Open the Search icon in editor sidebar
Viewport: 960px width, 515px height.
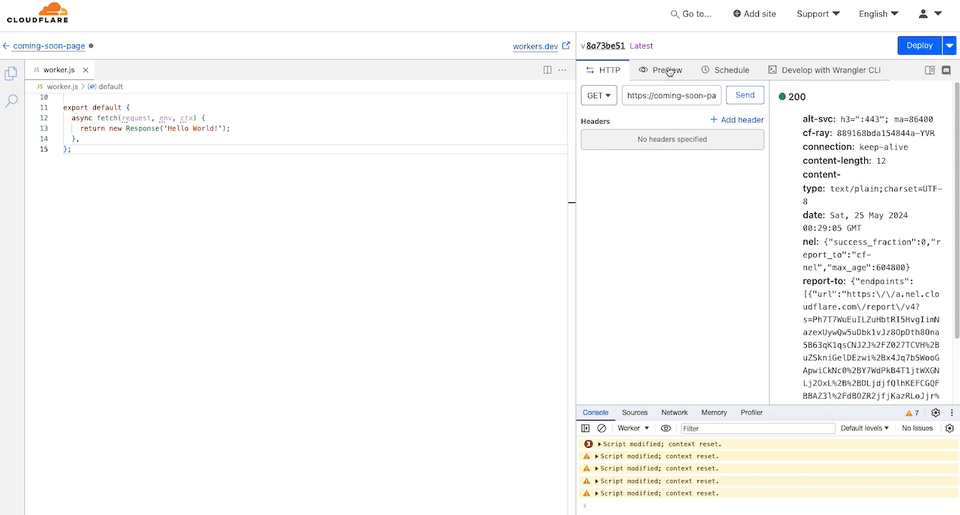tap(11, 101)
